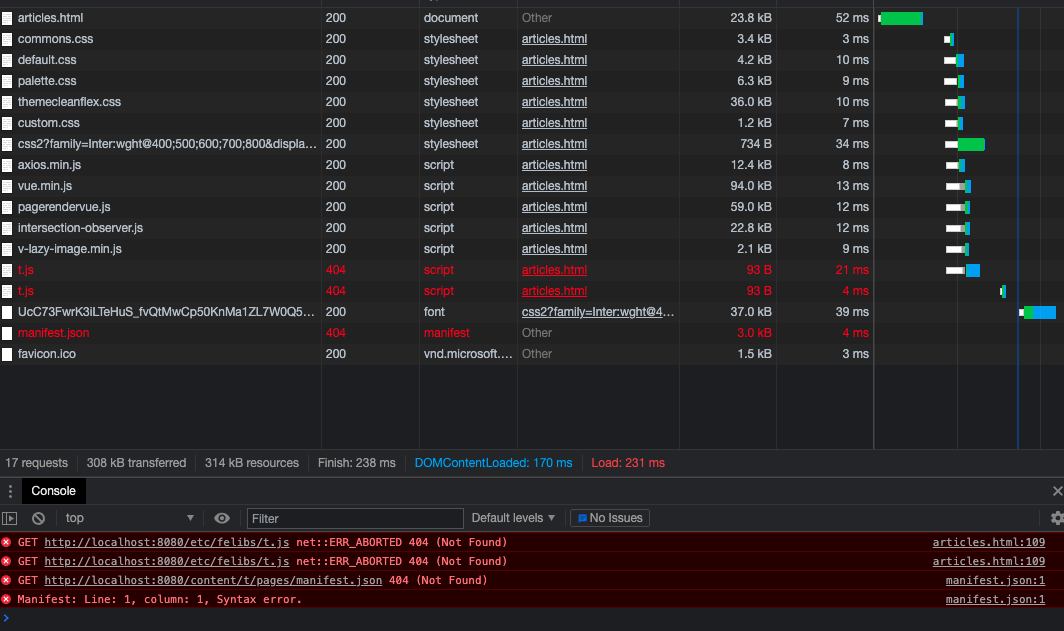Follow the articles.html initiator link for axios.min.js
The height and width of the screenshot is (631, 1064).
coord(554,164)
